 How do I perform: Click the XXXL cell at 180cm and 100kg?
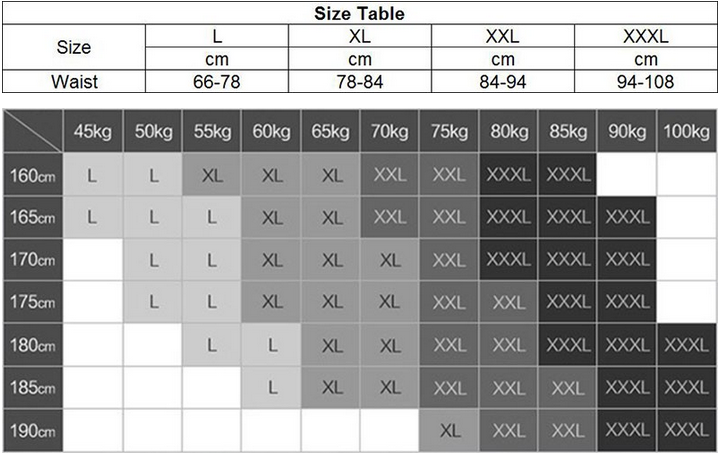[686, 346]
